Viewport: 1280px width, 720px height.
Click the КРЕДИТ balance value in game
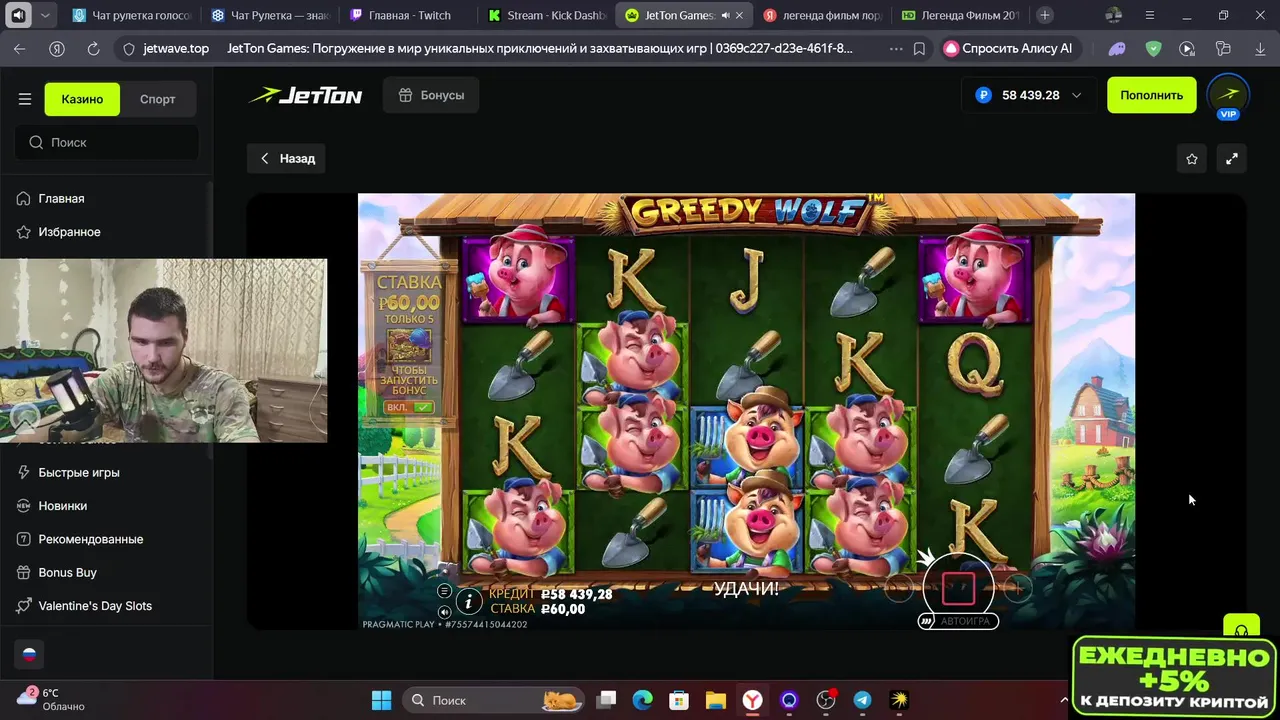(x=576, y=594)
